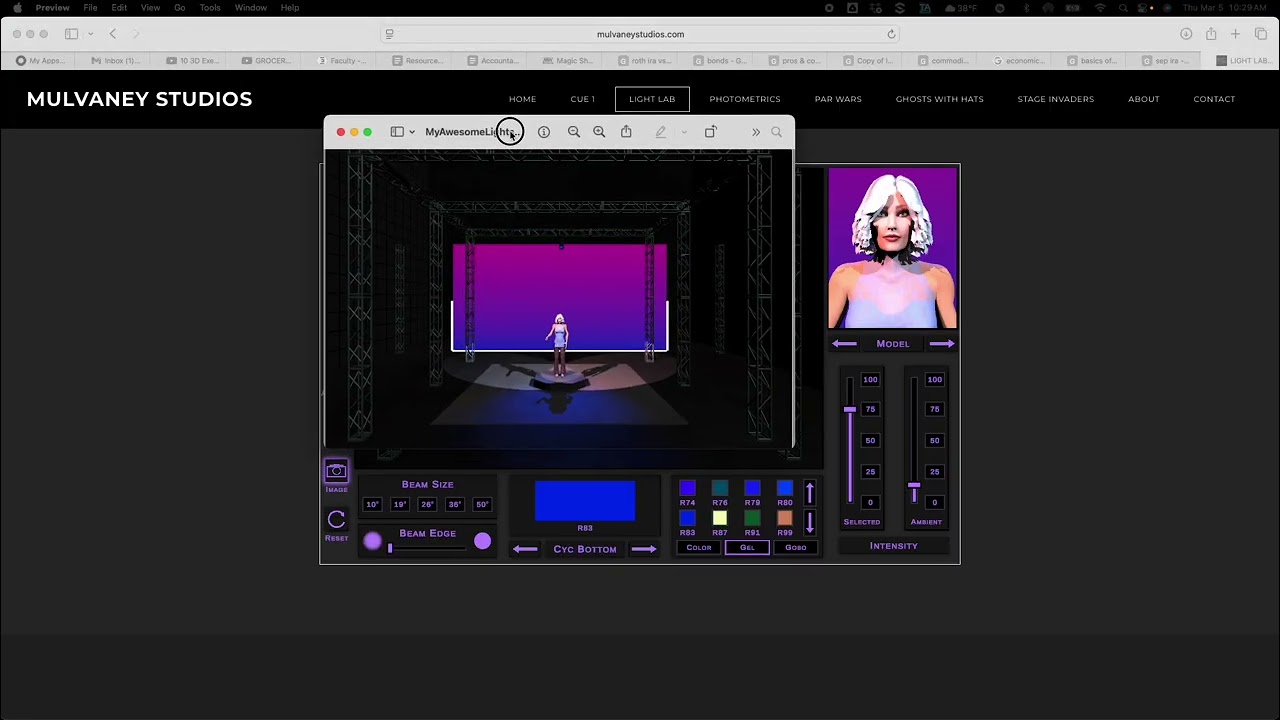This screenshot has height=720, width=1280.
Task: Open the Stage Invaders nav link
Action: point(1056,99)
